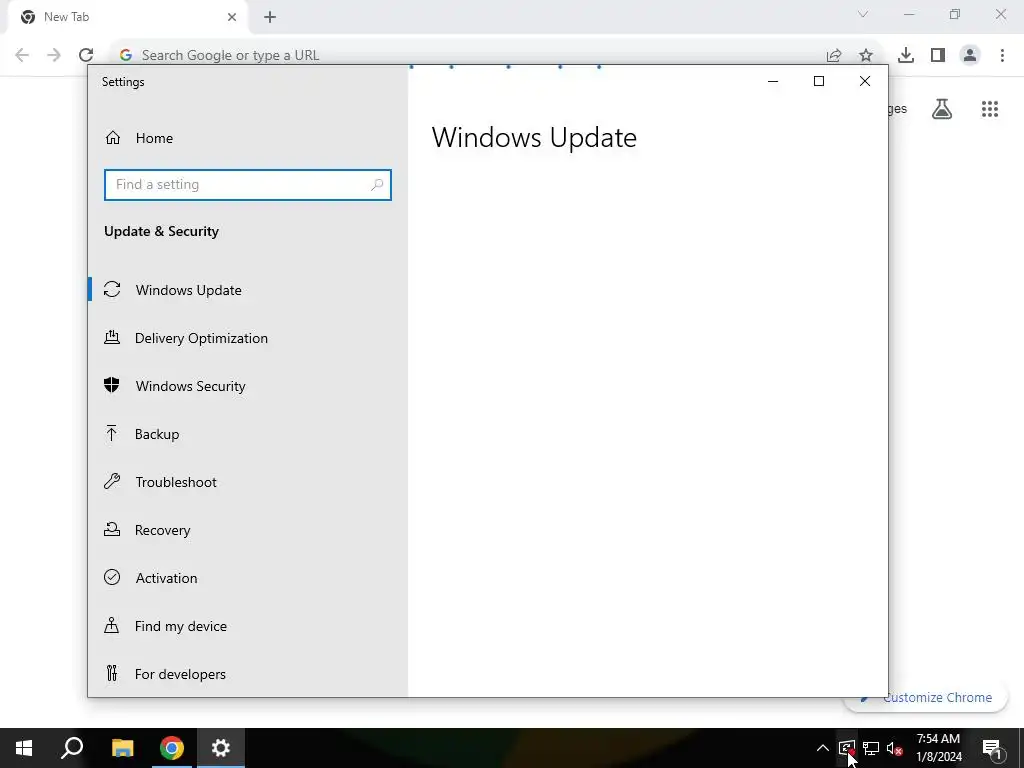Viewport: 1024px width, 768px height.
Task: Open Home in Settings sidebar
Action: pos(248,138)
